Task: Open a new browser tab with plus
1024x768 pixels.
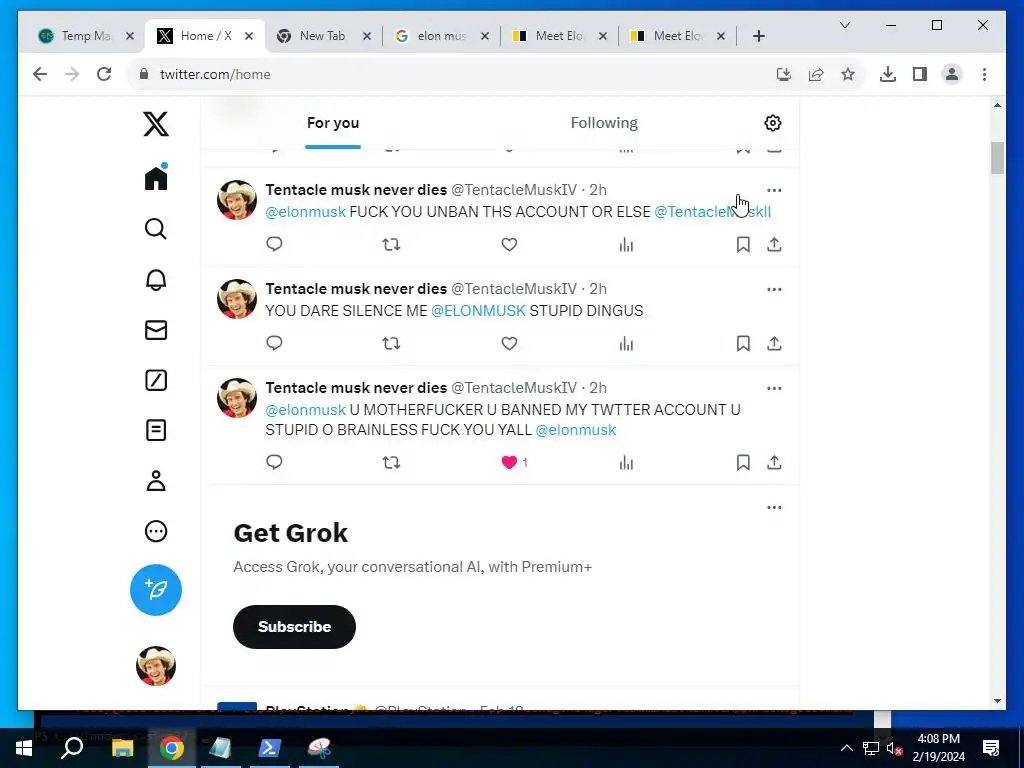Action: (758, 36)
